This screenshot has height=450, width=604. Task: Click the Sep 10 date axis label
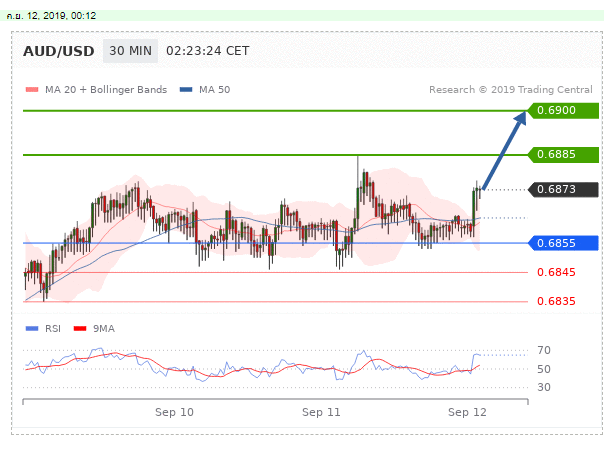tap(174, 413)
